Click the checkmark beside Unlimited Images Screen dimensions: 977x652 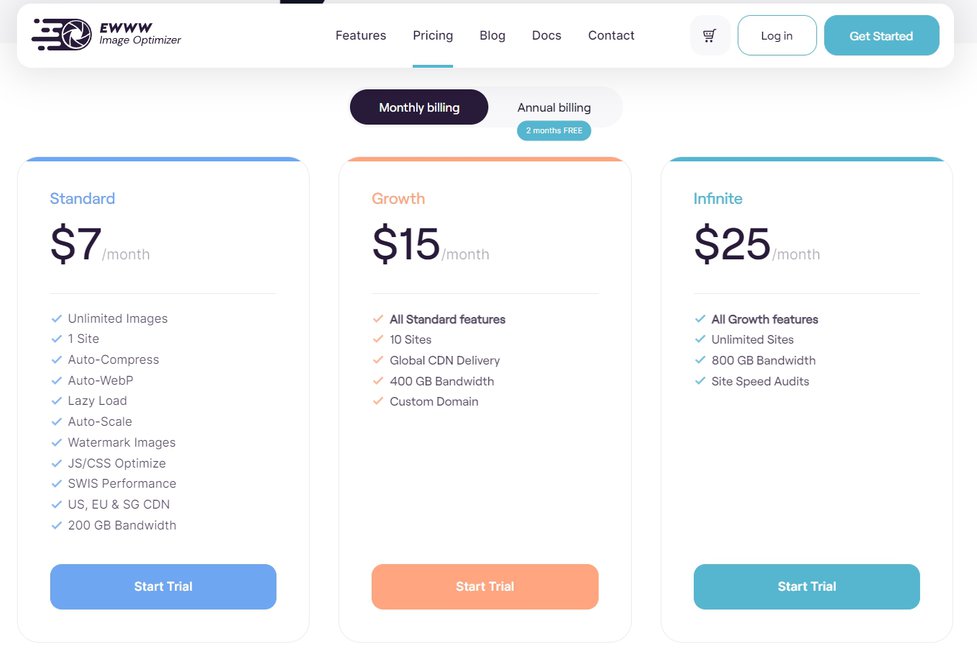tap(57, 319)
